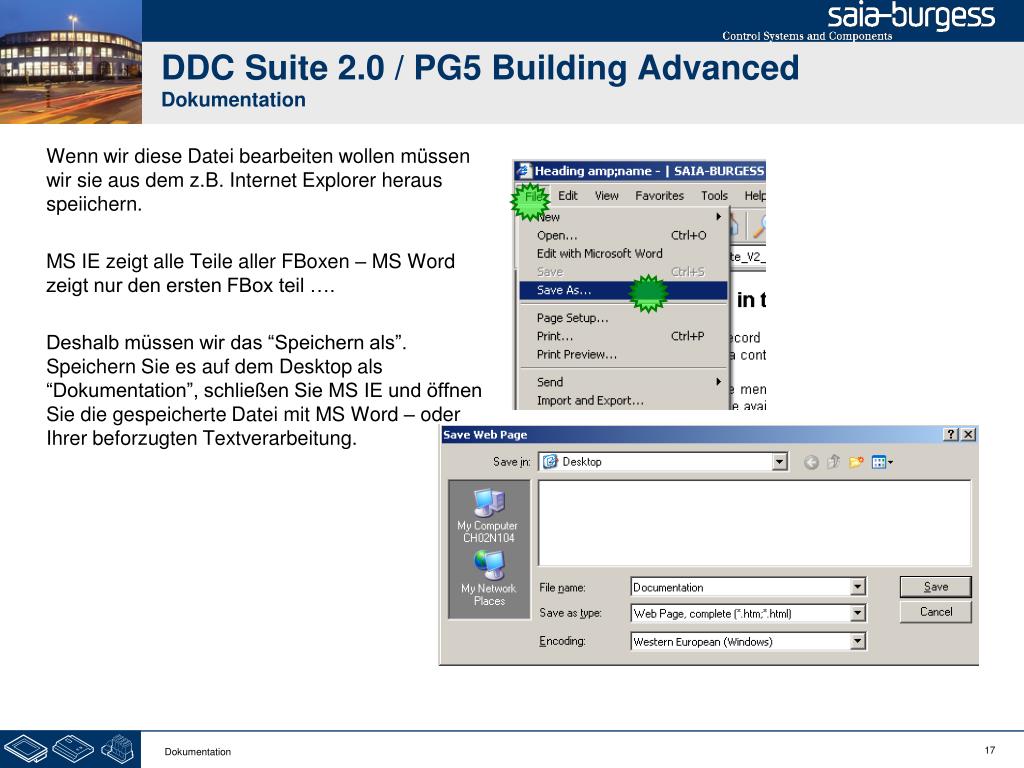The height and width of the screenshot is (768, 1024).
Task: Open the Tools menu
Action: tap(714, 196)
